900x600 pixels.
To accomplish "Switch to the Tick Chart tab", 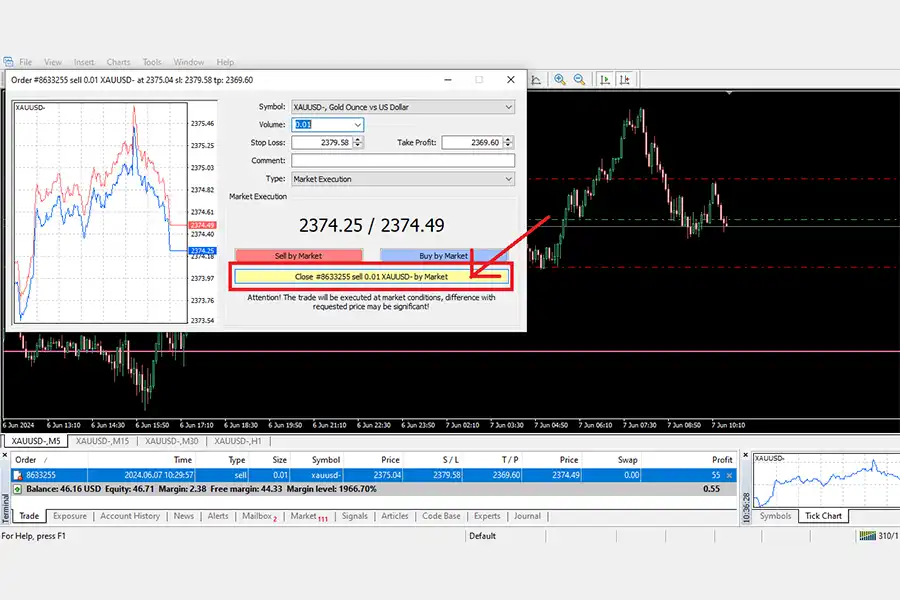I will coord(823,516).
